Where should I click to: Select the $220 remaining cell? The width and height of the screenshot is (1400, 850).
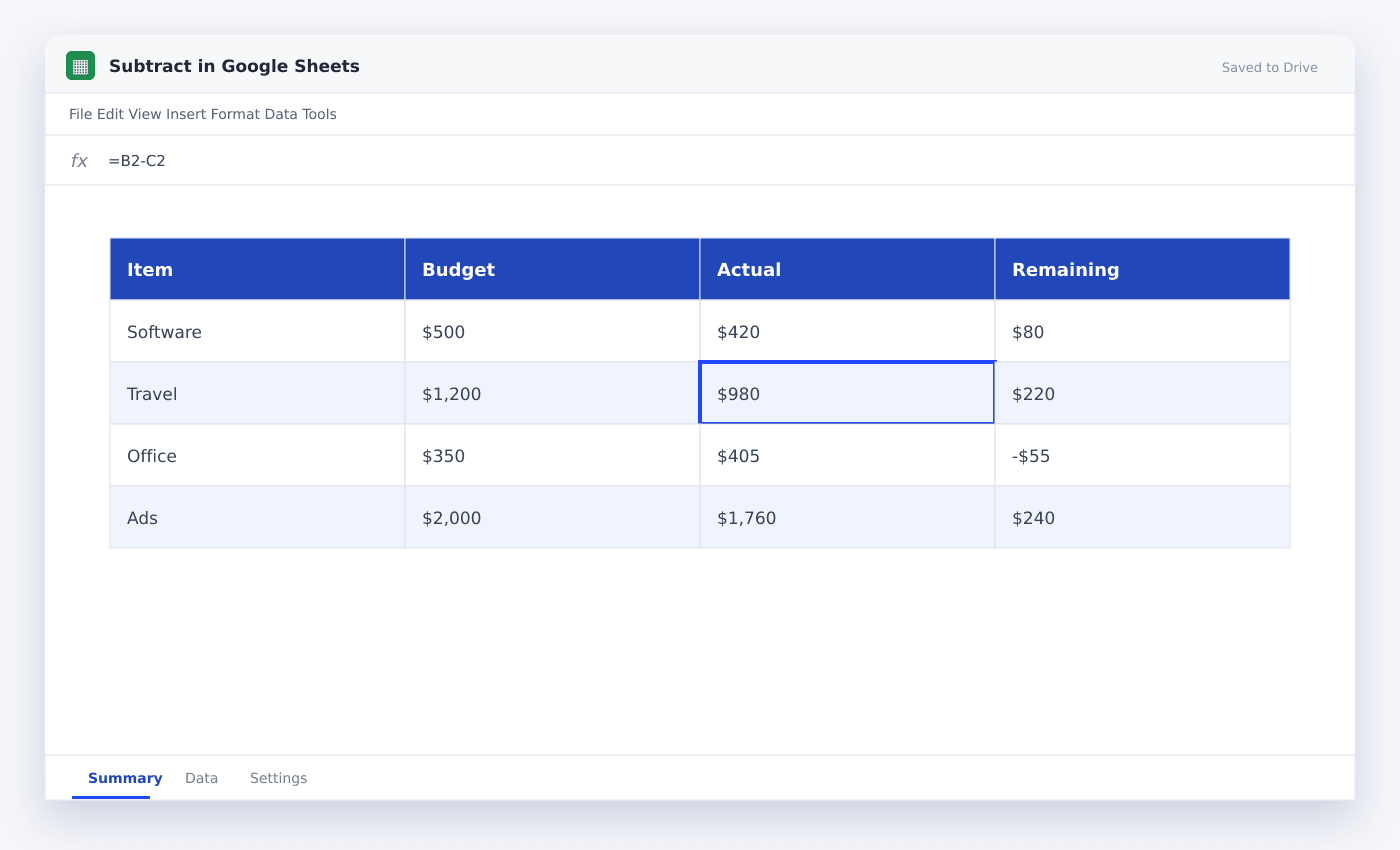1142,393
